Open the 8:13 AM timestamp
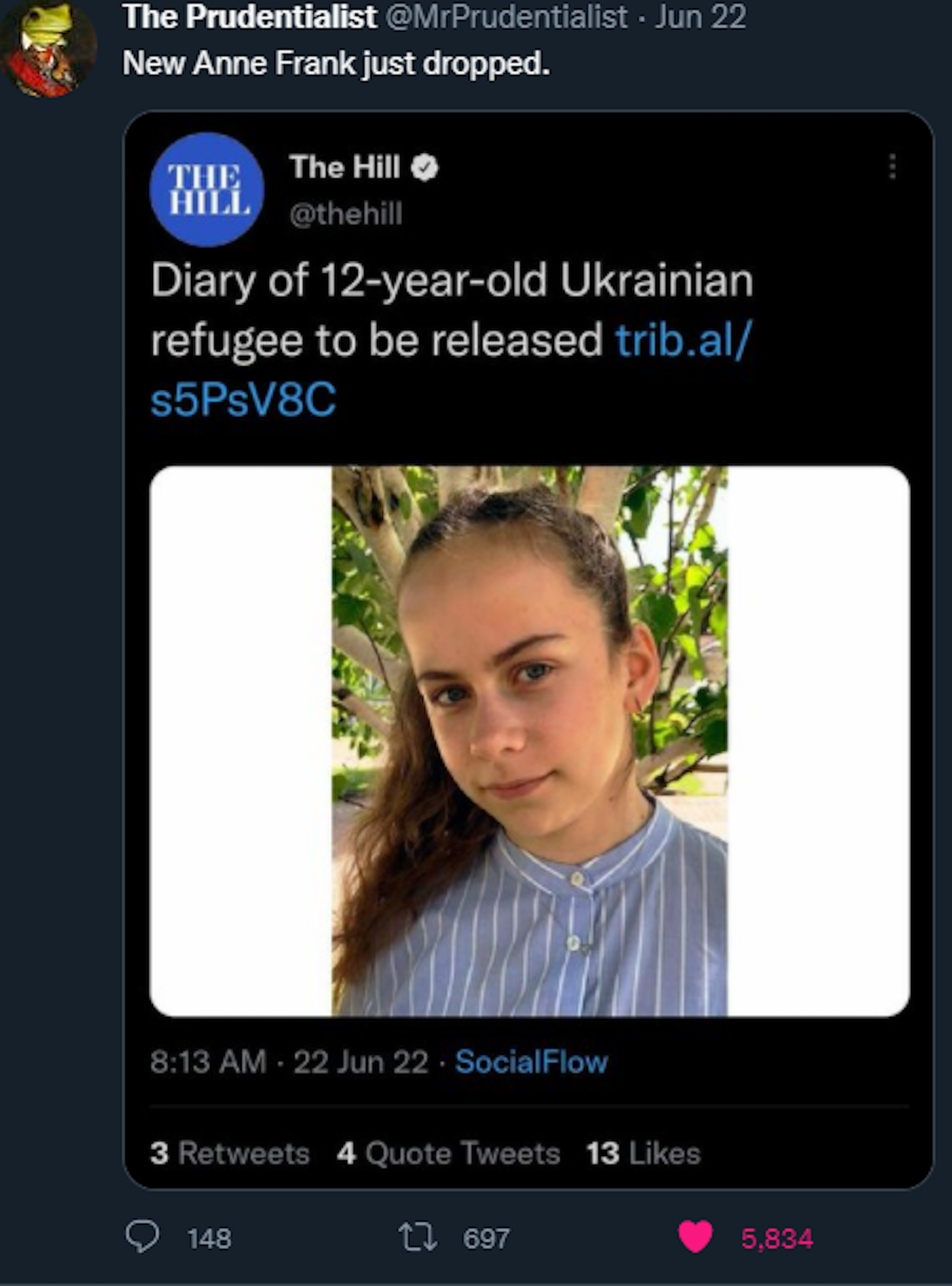The width and height of the screenshot is (952, 1286). (x=208, y=1062)
